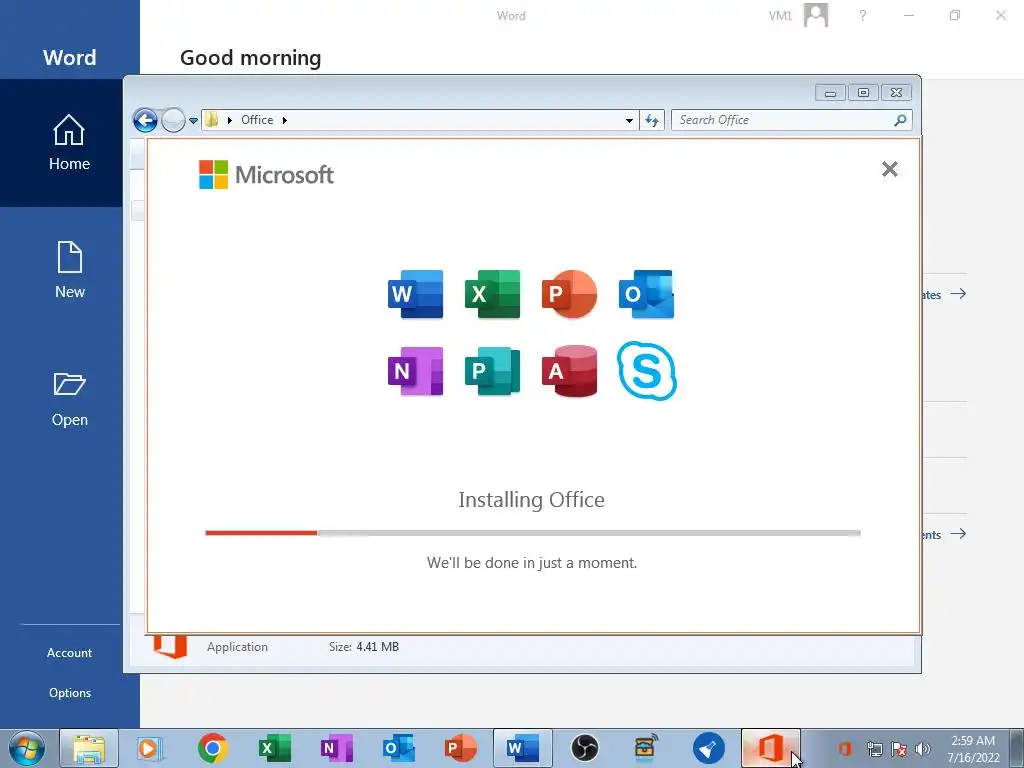Click the Microsoft logo in the installer

pyautogui.click(x=266, y=174)
